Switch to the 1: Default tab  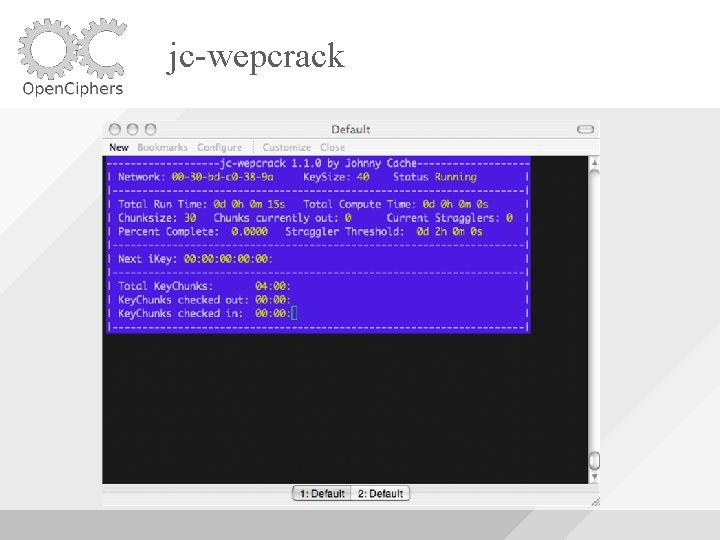coord(322,494)
